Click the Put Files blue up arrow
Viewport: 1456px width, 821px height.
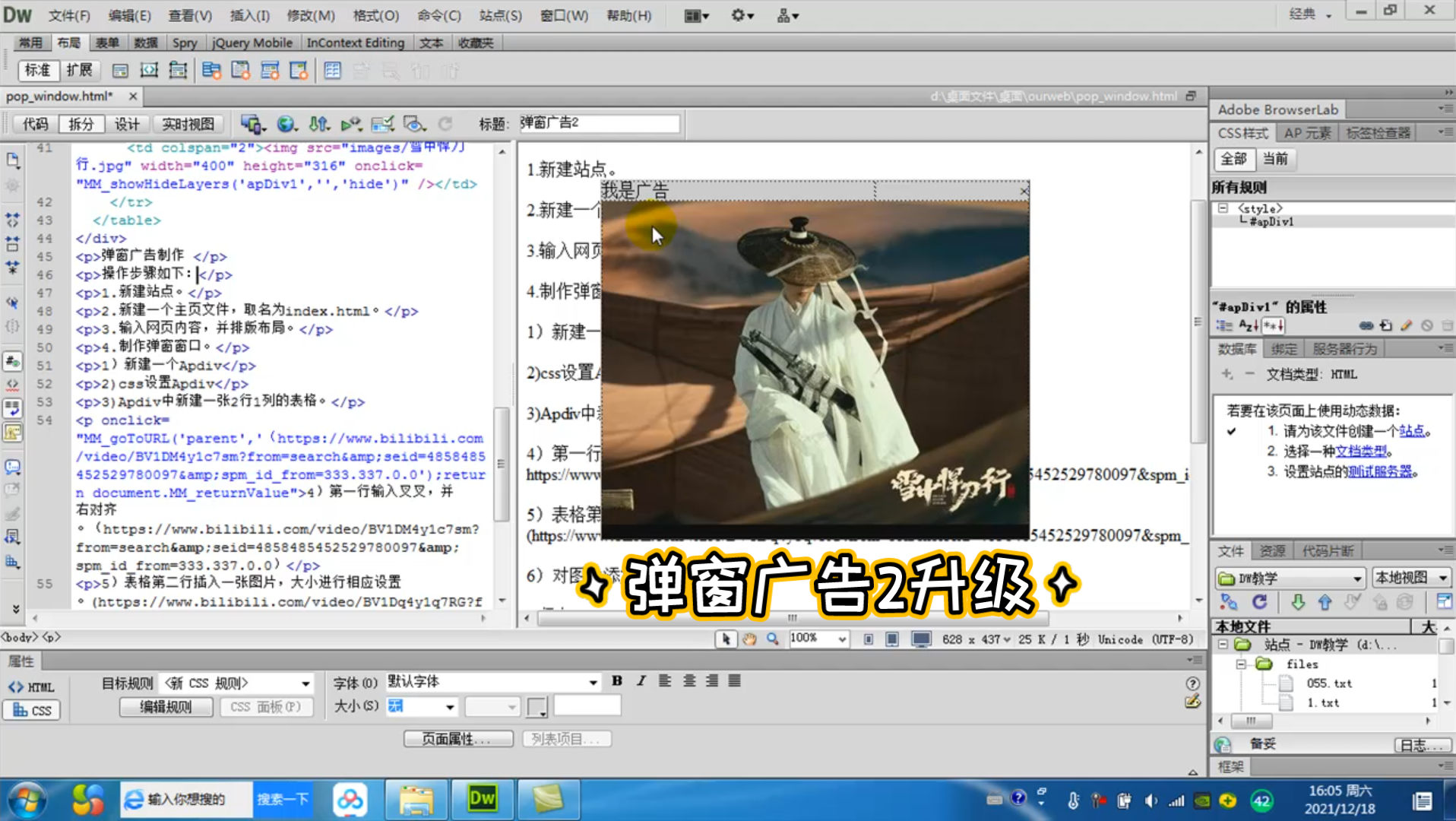tap(1325, 602)
